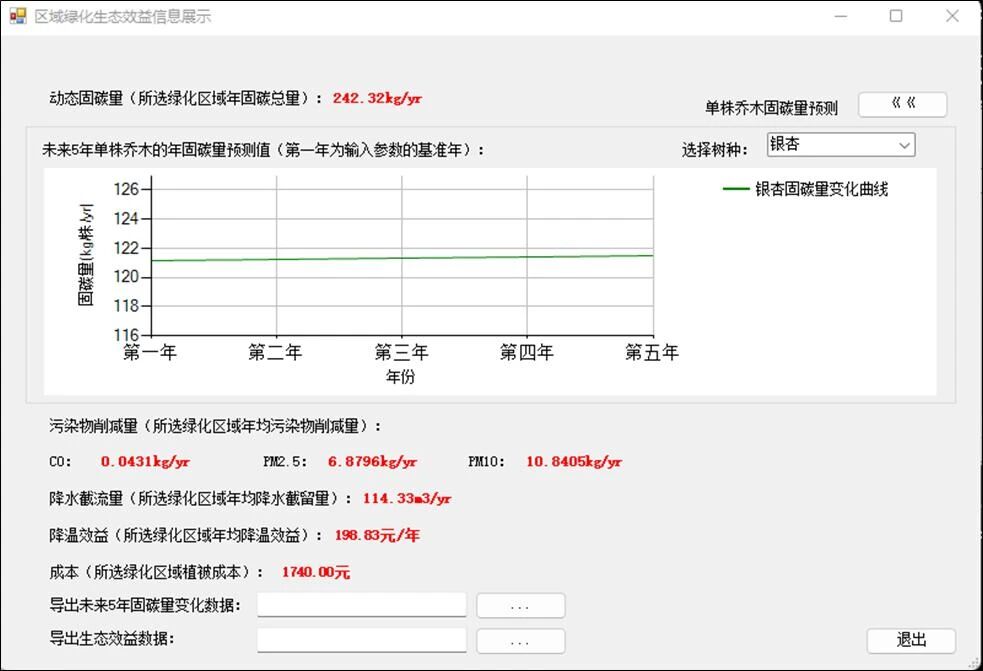Maximize the application window

click(896, 16)
